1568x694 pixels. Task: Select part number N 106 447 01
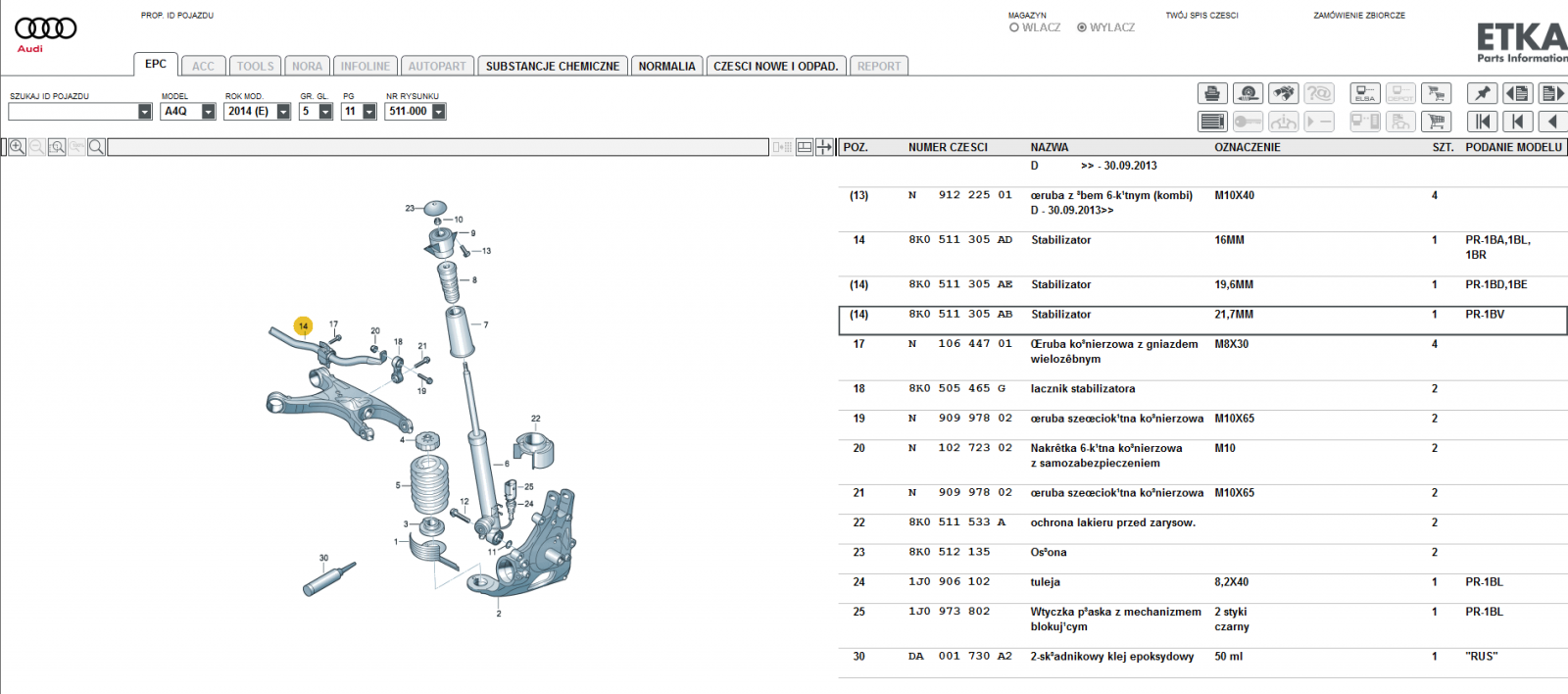tap(960, 344)
